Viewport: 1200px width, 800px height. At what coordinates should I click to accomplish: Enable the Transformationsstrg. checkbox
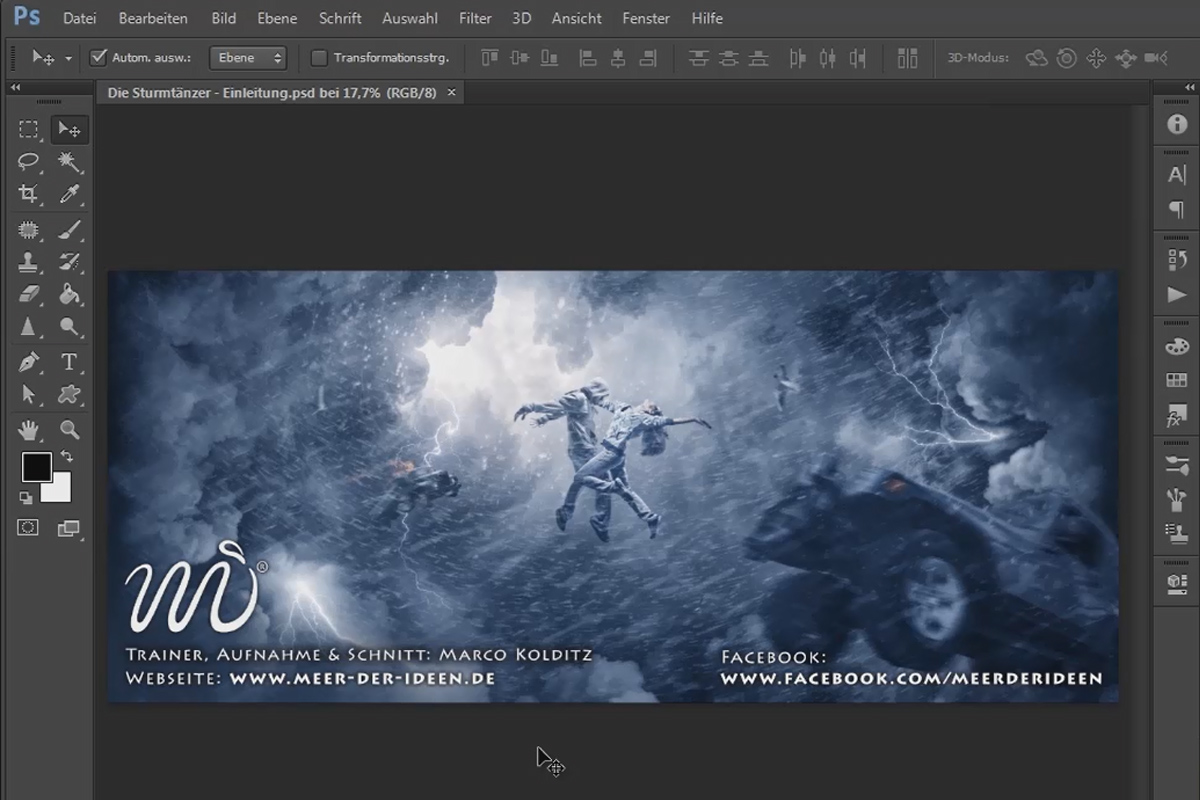pyautogui.click(x=319, y=58)
